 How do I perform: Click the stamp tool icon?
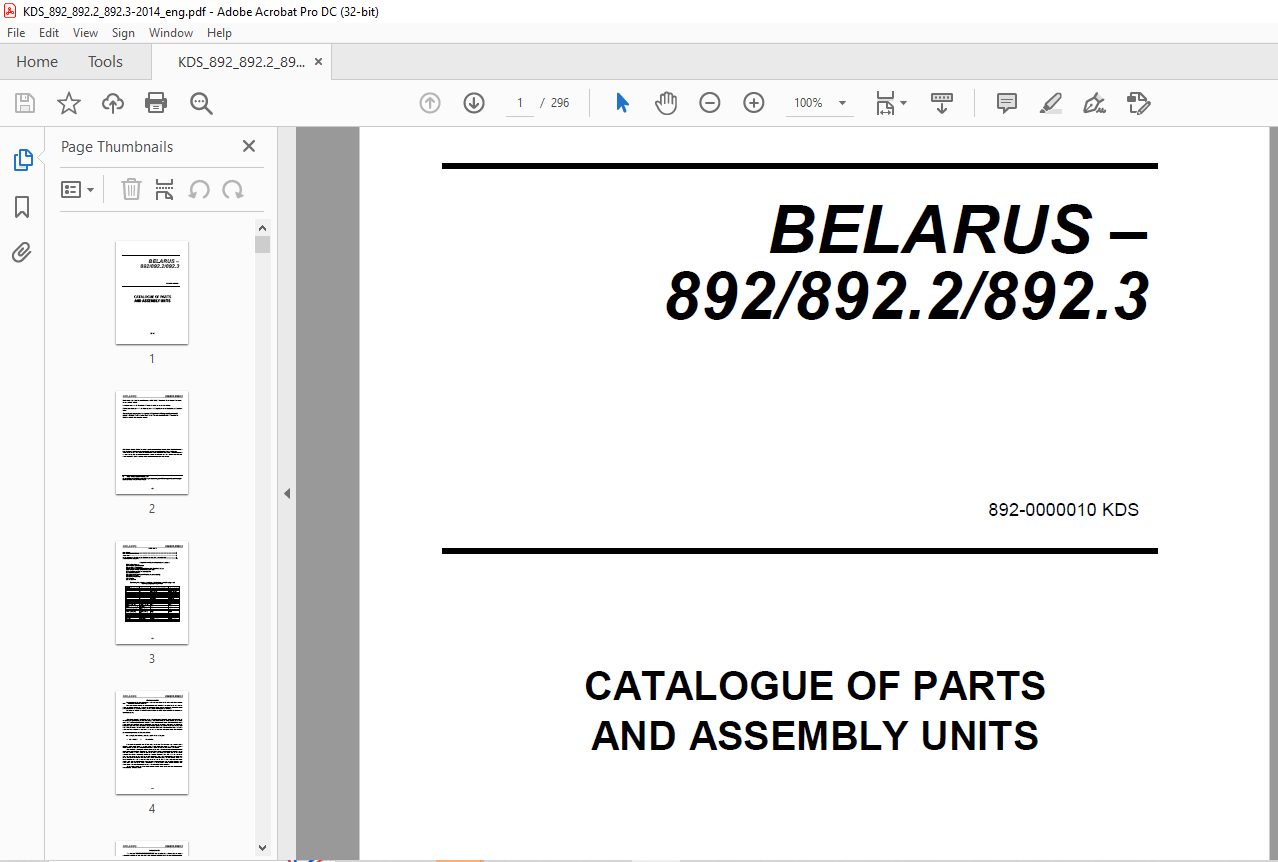pyautogui.click(x=1139, y=103)
